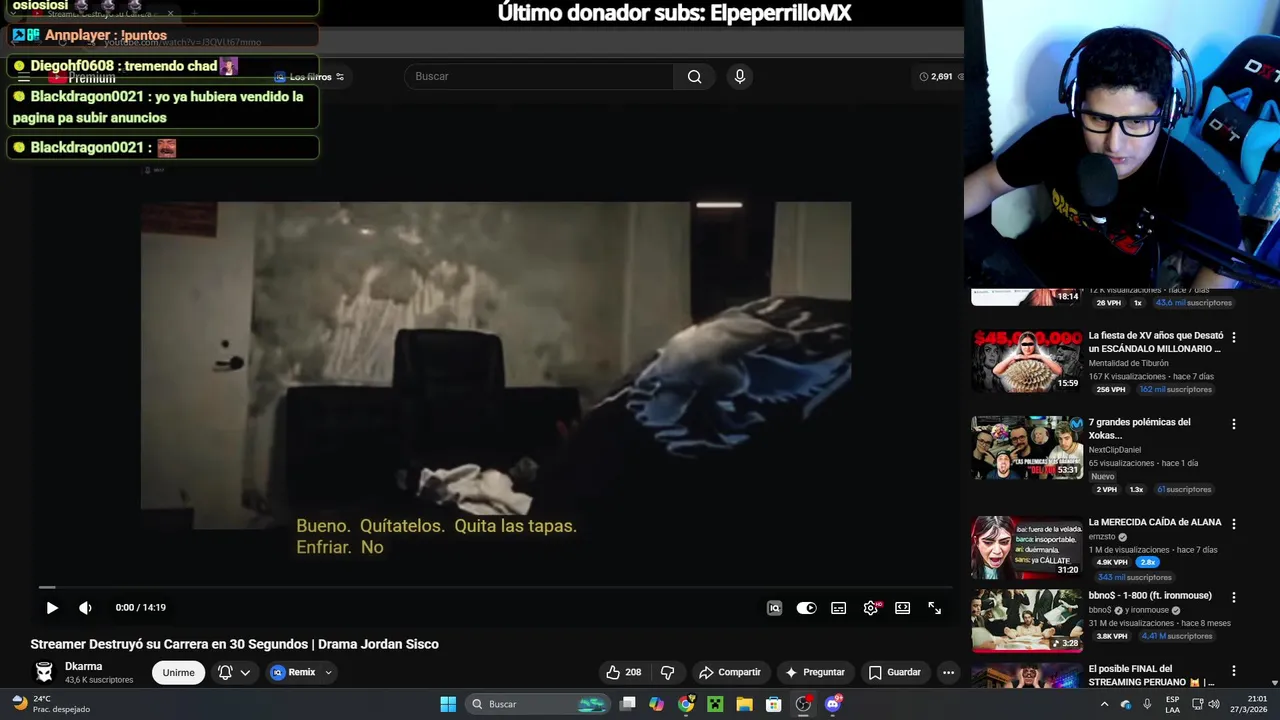Open options for El posible FINAL del STREAMING
The height and width of the screenshot is (720, 1280).
pos(1233,671)
